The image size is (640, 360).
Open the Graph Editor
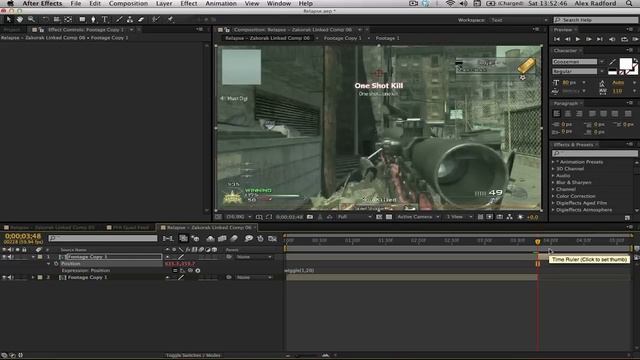pyautogui.click(x=272, y=238)
